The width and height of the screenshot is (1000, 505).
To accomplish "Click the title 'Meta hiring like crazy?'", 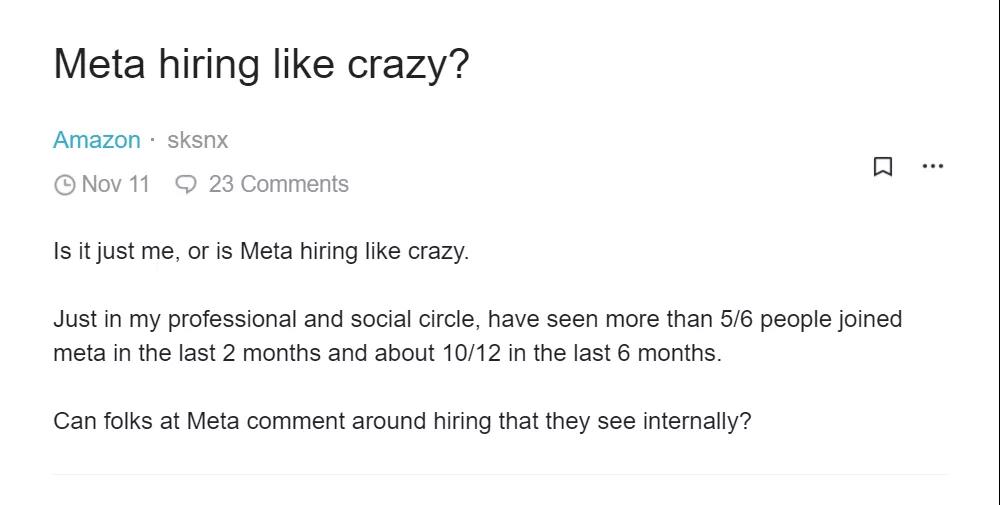I will [x=261, y=64].
